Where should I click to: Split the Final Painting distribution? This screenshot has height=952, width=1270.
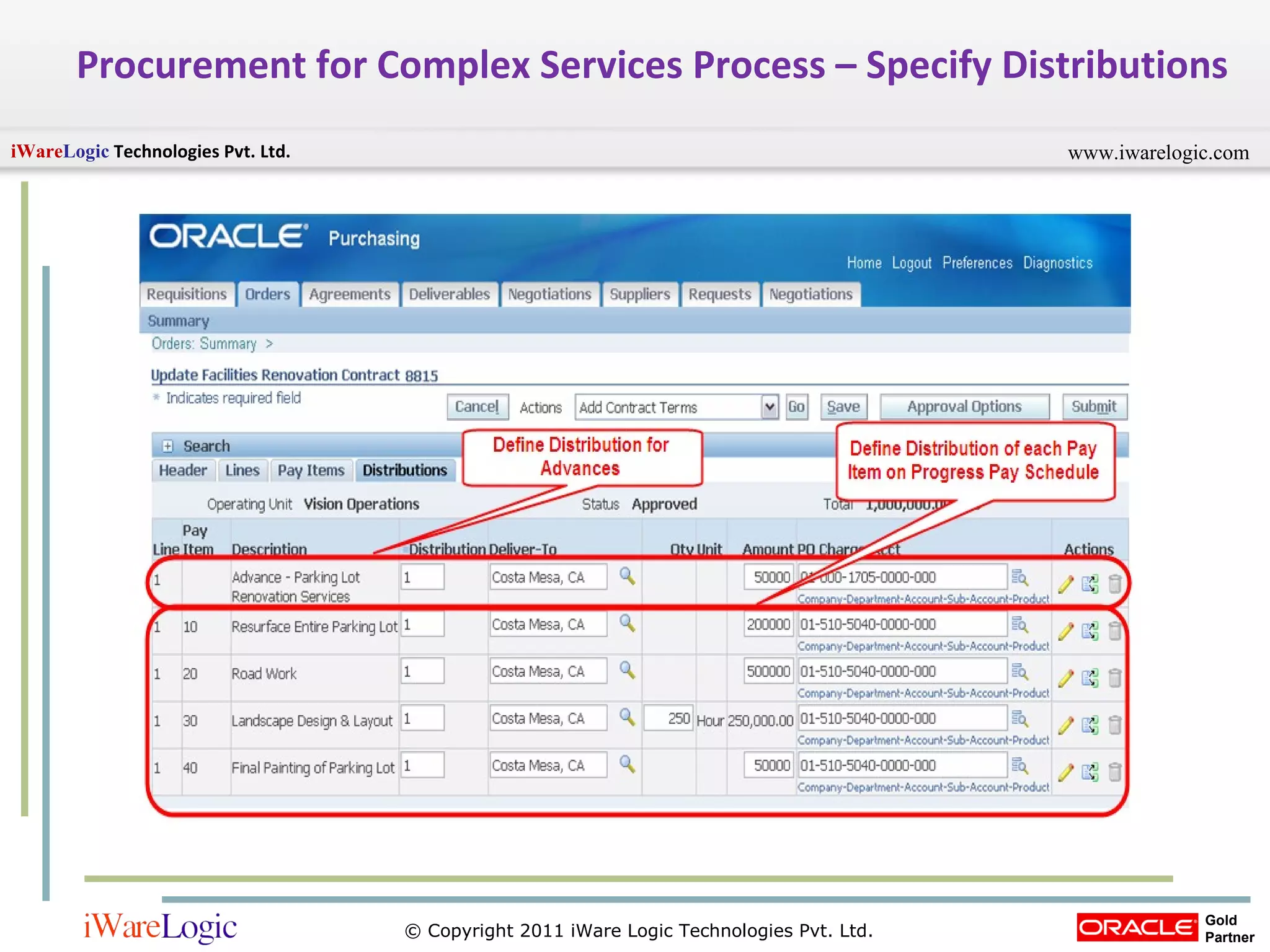[1090, 772]
